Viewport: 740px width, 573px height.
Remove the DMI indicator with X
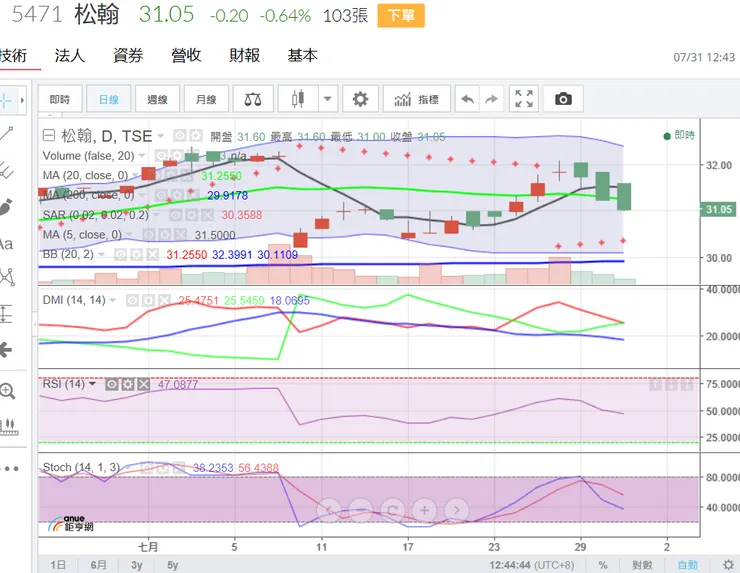tap(164, 300)
